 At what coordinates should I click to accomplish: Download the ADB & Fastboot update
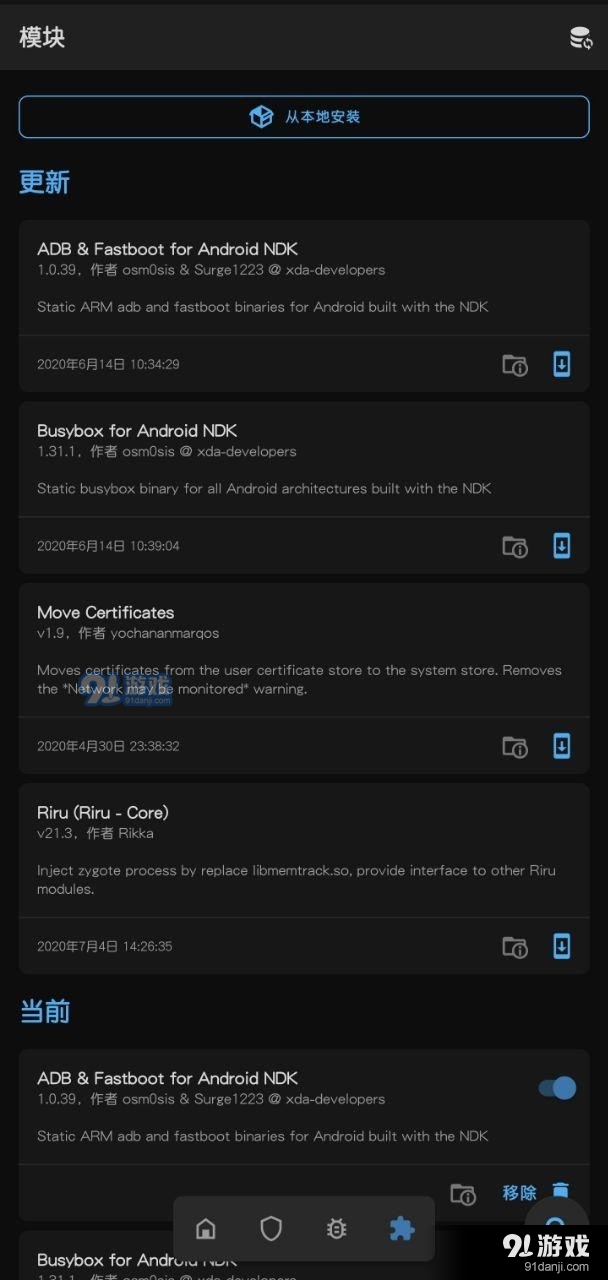coord(562,364)
